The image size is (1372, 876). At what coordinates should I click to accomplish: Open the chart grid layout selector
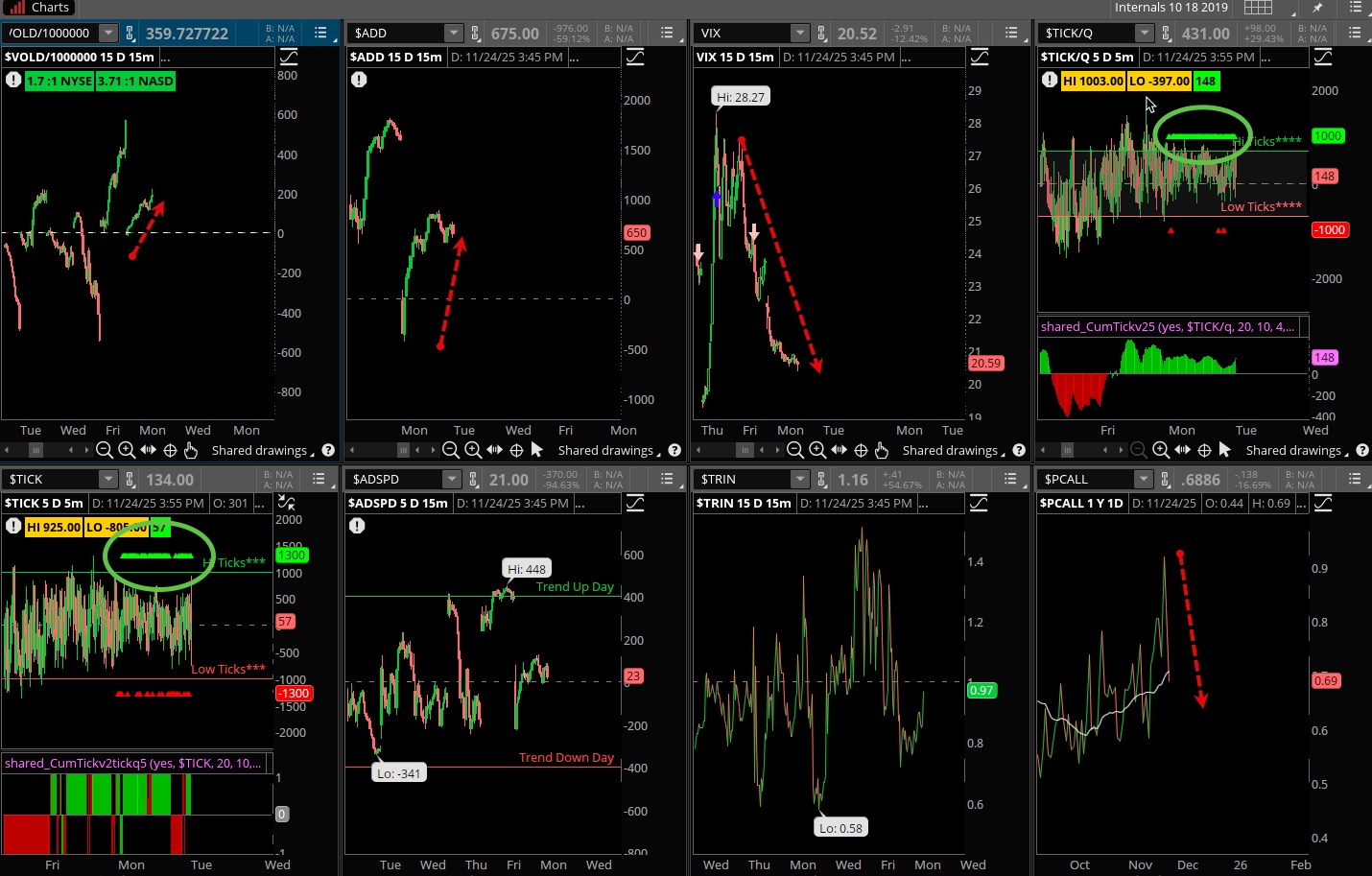click(x=1258, y=8)
